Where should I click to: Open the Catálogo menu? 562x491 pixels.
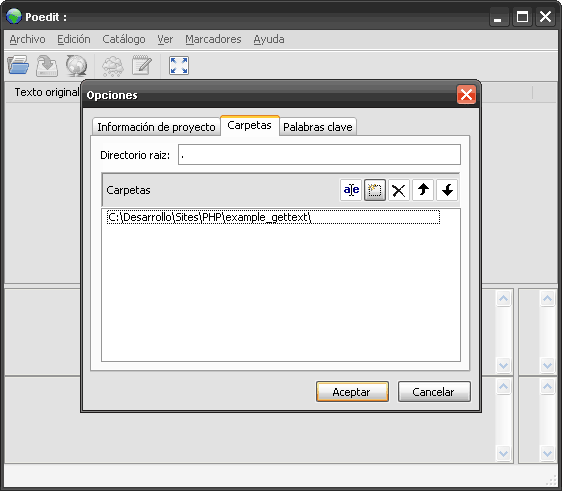(124, 39)
